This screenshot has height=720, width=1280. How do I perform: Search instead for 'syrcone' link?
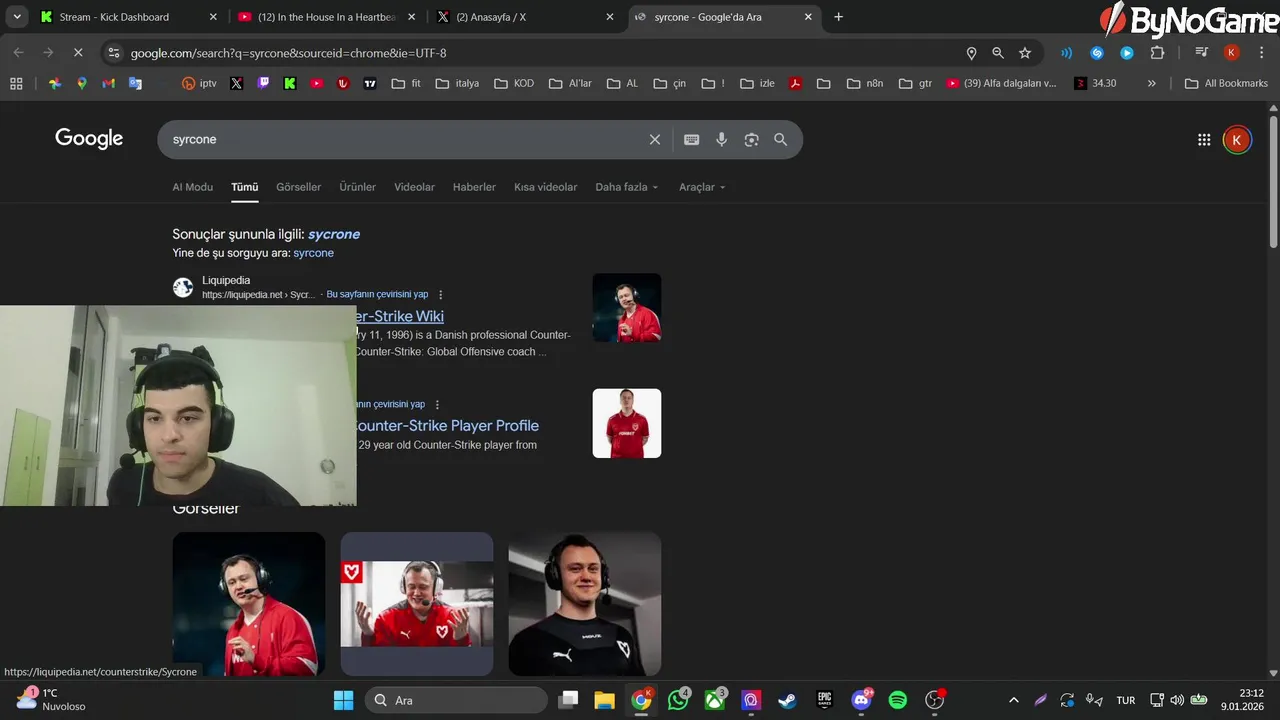click(313, 253)
